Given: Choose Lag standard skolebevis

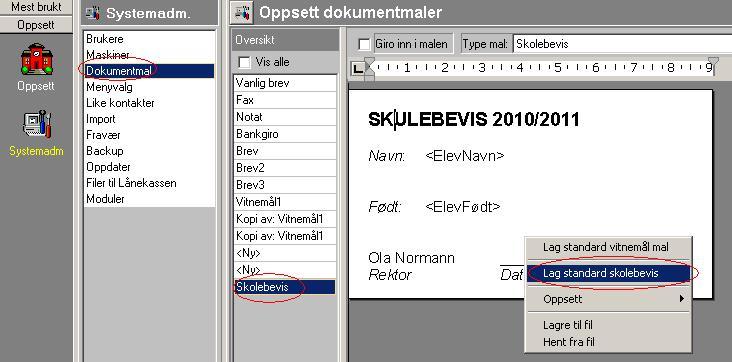Looking at the screenshot, I should pyautogui.click(x=608, y=273).
